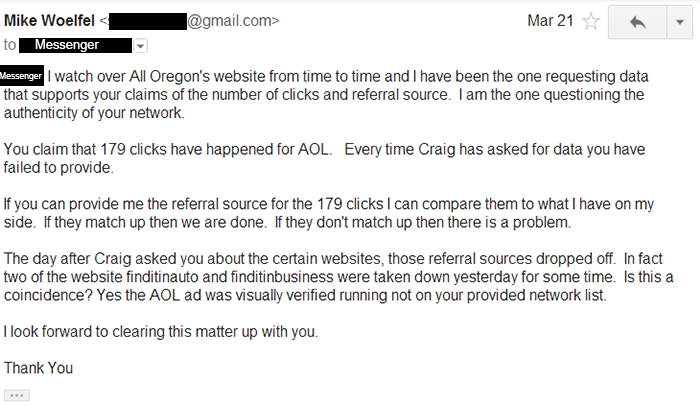700x406 pixels.
Task: Click the Thank You closing line
Action: pos(38,368)
